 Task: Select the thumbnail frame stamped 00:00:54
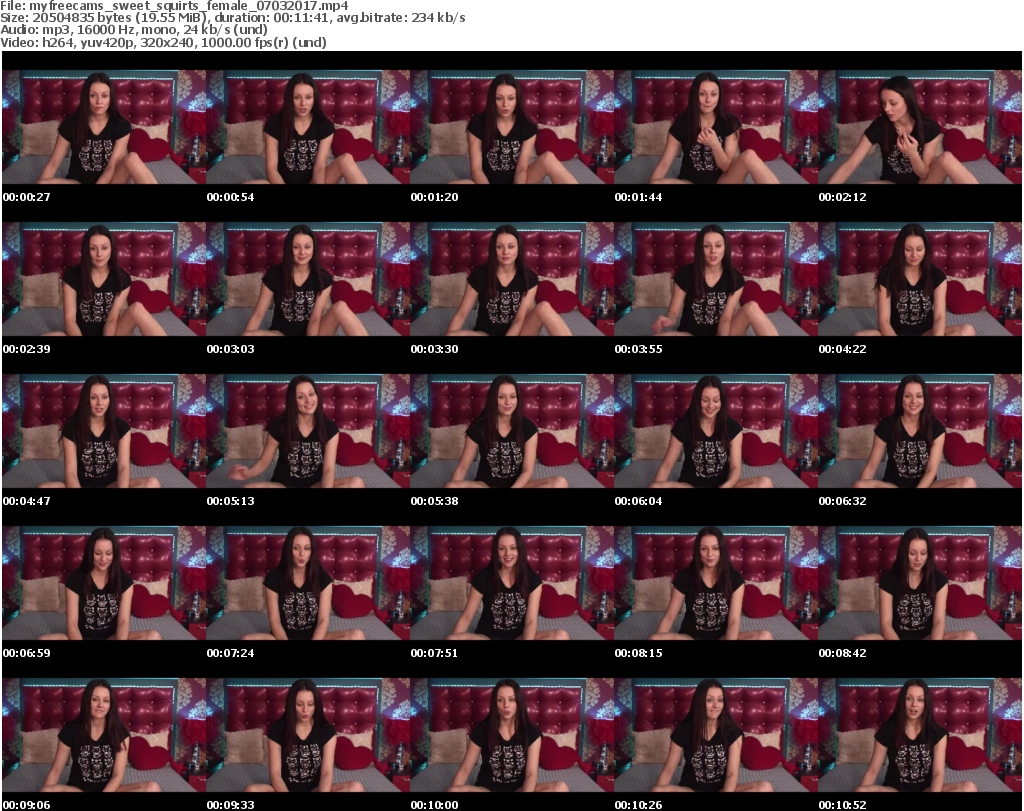tap(308, 127)
